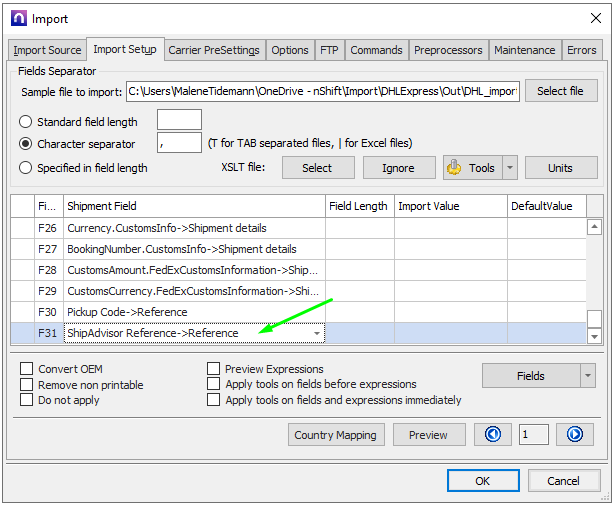Viewport: 614px width, 505px height.
Task: Toggle Remove non printable checkbox
Action: [x=27, y=385]
